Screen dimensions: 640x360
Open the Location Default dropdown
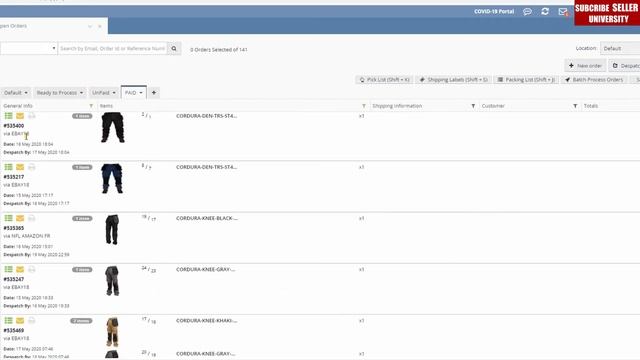click(x=620, y=48)
